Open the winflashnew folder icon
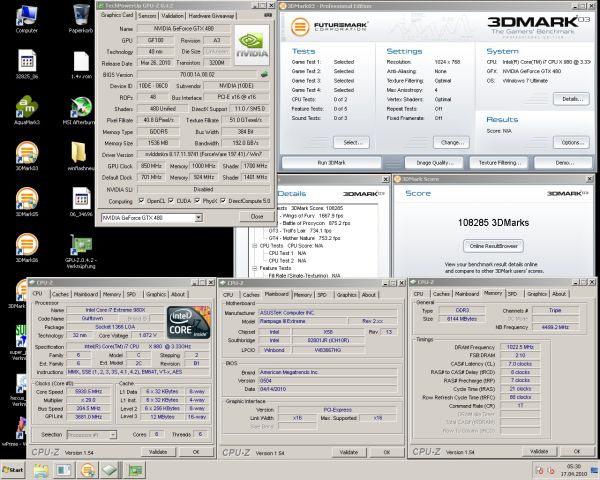 click(80, 156)
